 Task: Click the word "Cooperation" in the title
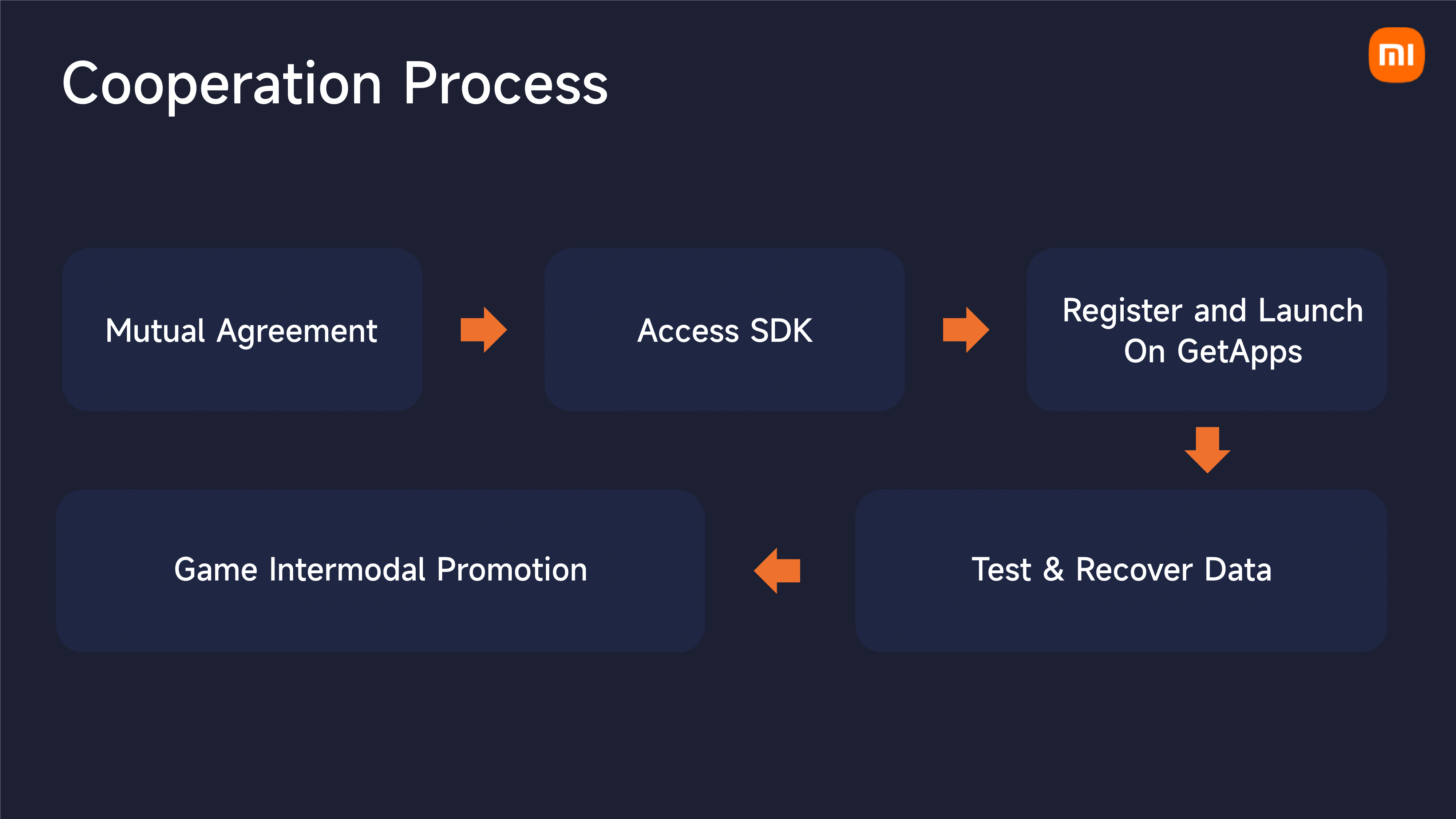click(222, 84)
